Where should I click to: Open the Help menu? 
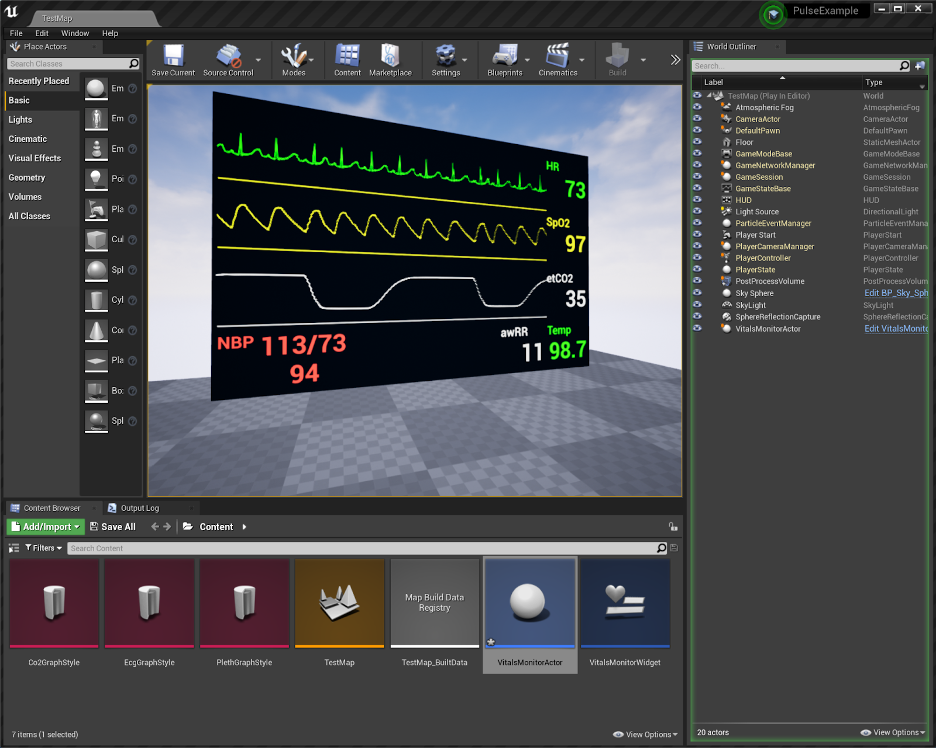tap(110, 33)
